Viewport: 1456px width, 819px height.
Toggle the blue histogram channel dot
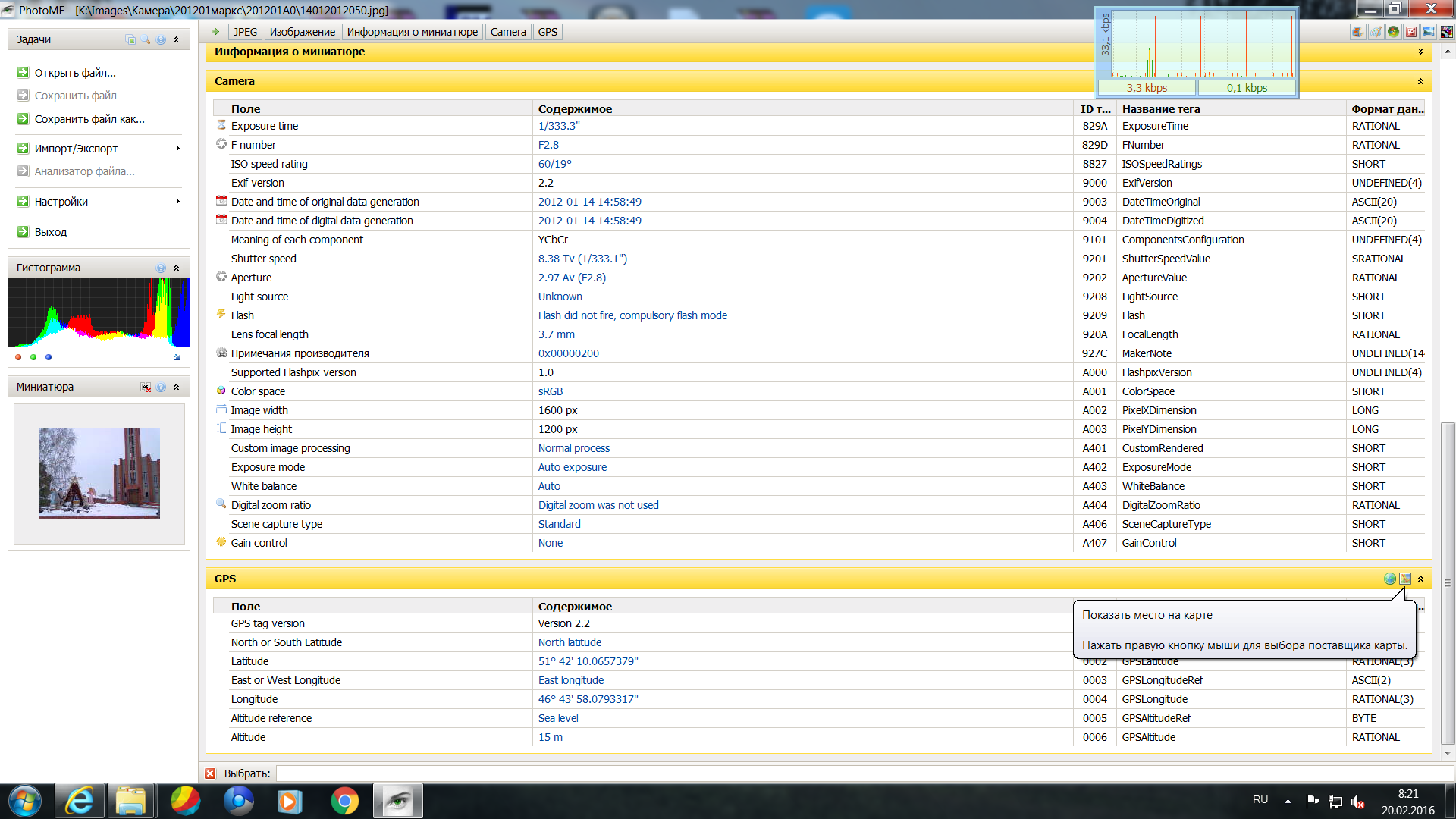click(x=49, y=357)
